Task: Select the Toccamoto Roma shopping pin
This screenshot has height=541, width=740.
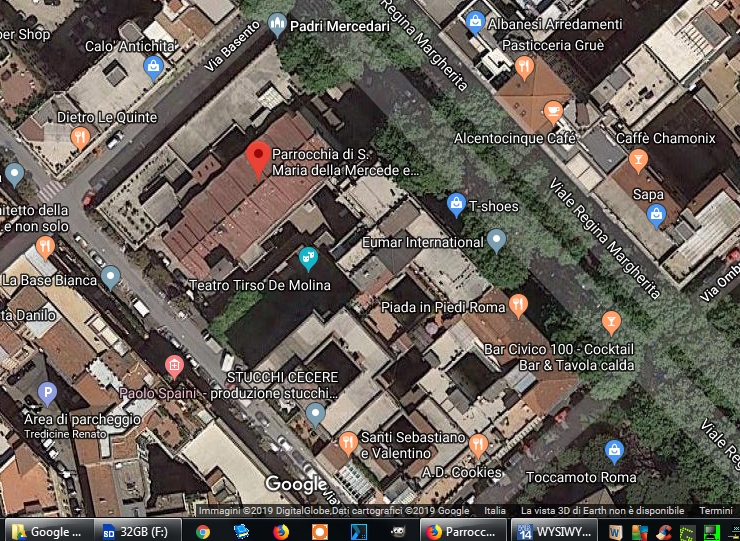Action: point(614,451)
